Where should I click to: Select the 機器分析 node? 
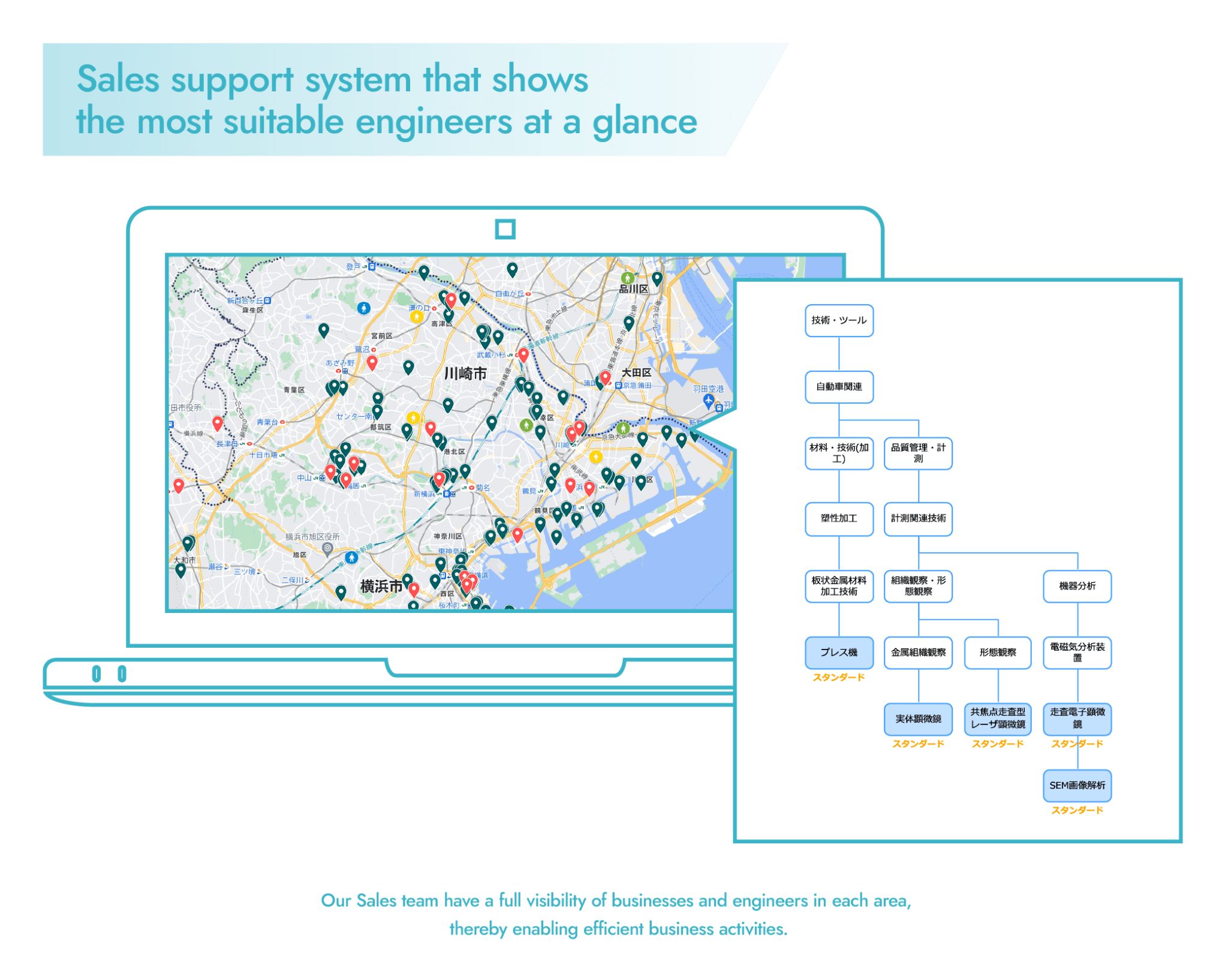coord(1077,585)
